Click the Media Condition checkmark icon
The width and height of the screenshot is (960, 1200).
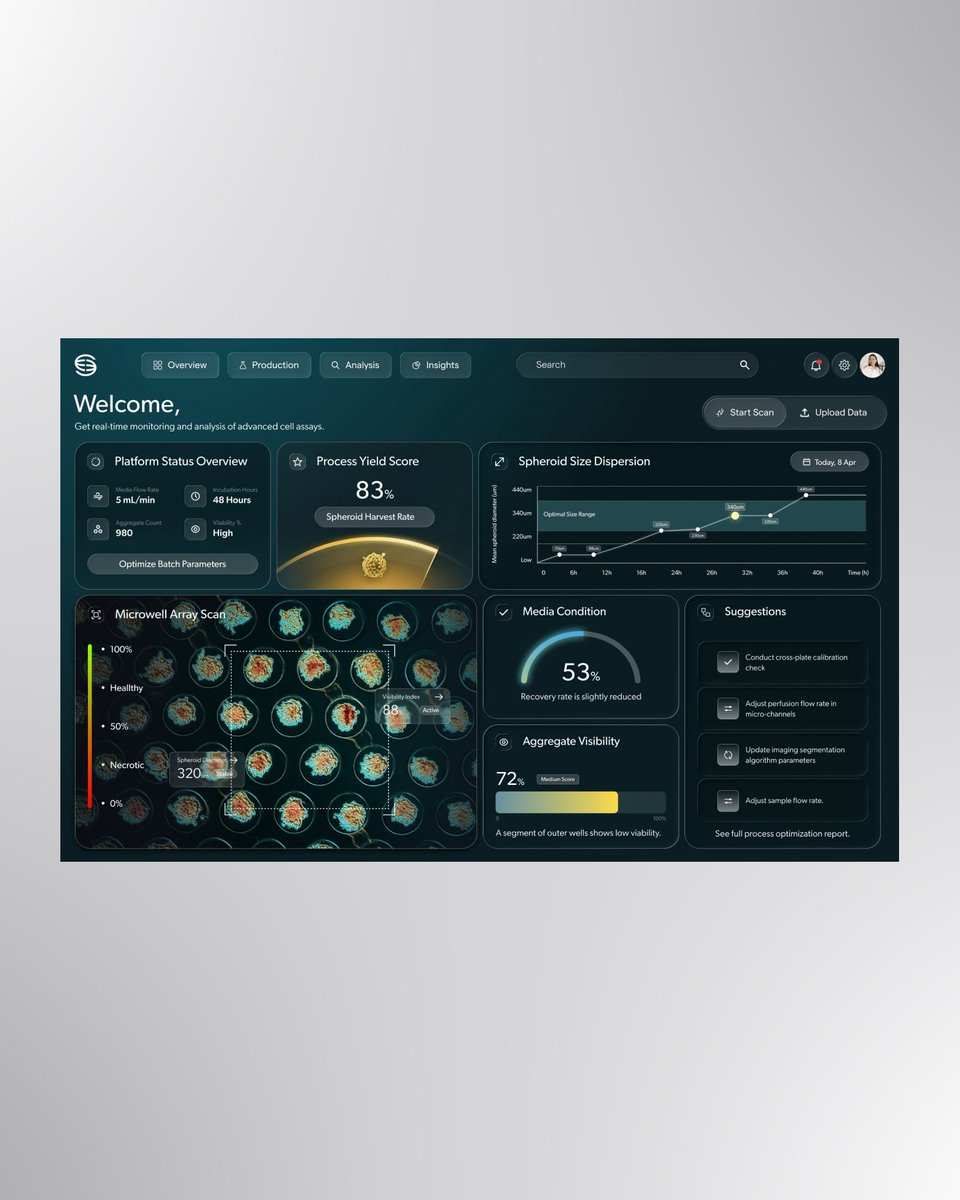click(504, 612)
